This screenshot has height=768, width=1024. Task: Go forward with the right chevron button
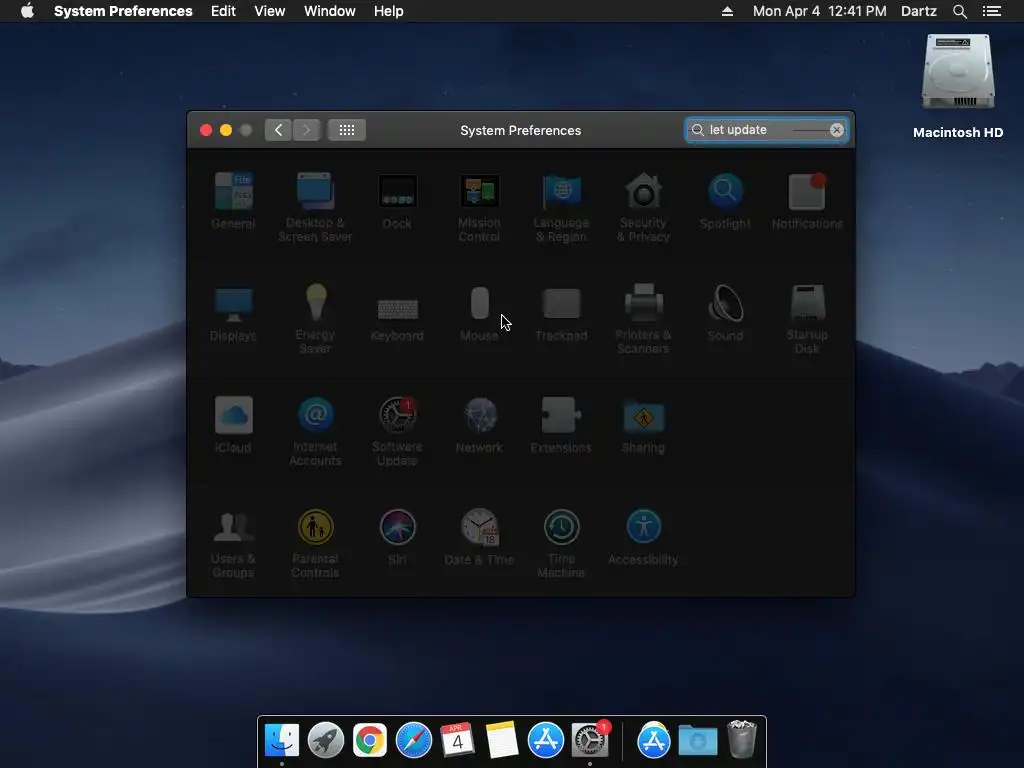(x=306, y=130)
